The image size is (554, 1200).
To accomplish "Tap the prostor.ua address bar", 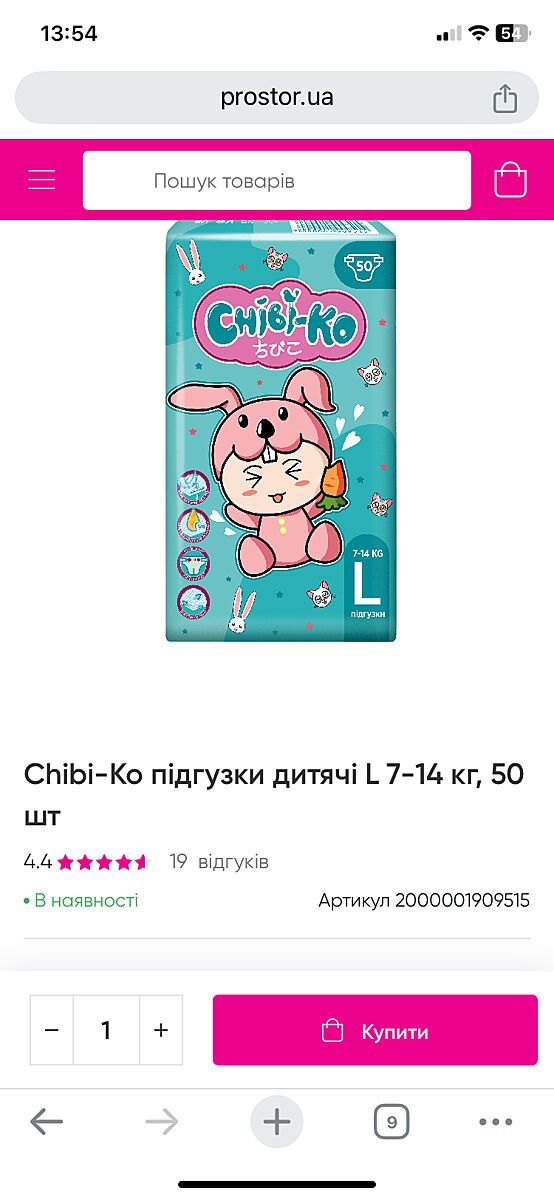I will pyautogui.click(x=277, y=98).
